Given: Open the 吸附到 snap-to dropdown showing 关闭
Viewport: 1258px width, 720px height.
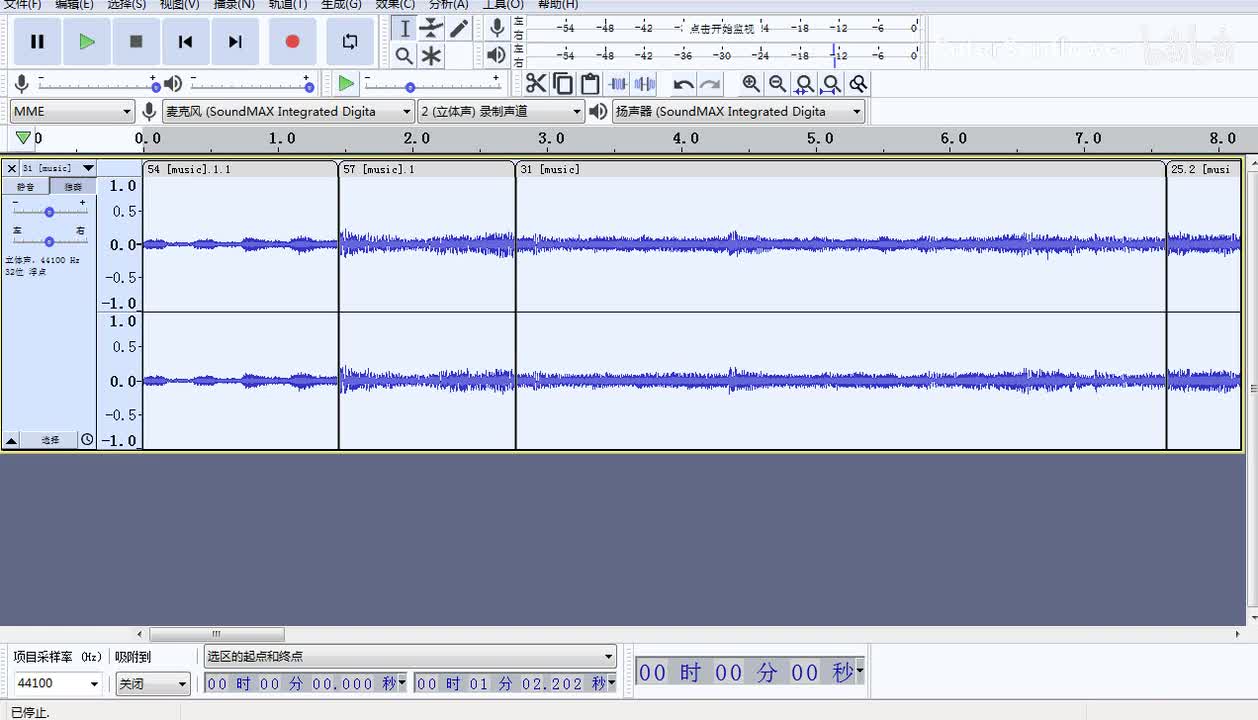Looking at the screenshot, I should [153, 684].
